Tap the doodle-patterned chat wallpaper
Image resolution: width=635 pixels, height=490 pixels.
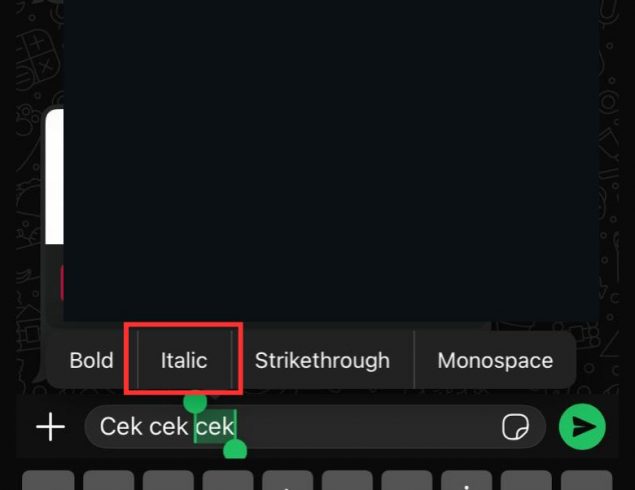click(x=616, y=200)
